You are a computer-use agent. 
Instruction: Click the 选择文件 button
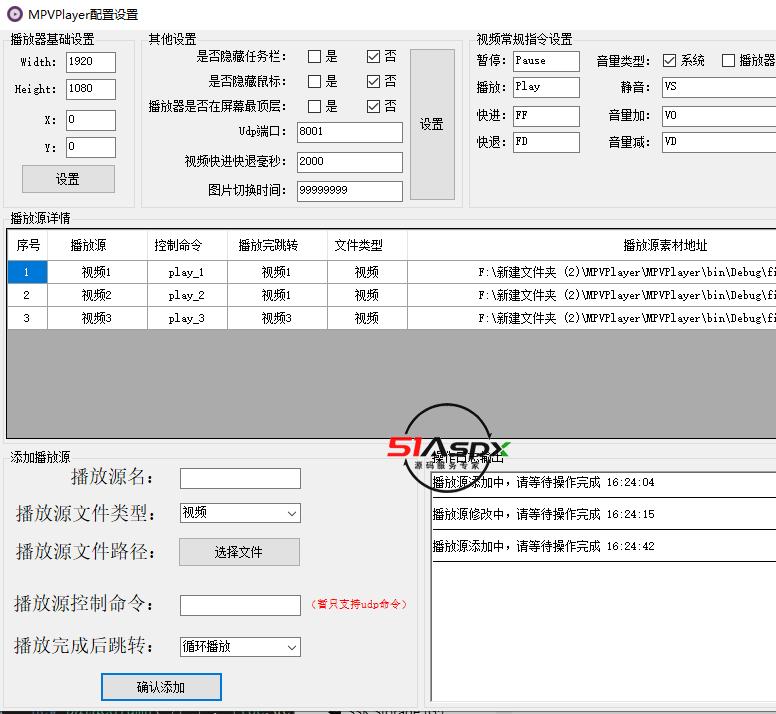tap(239, 552)
